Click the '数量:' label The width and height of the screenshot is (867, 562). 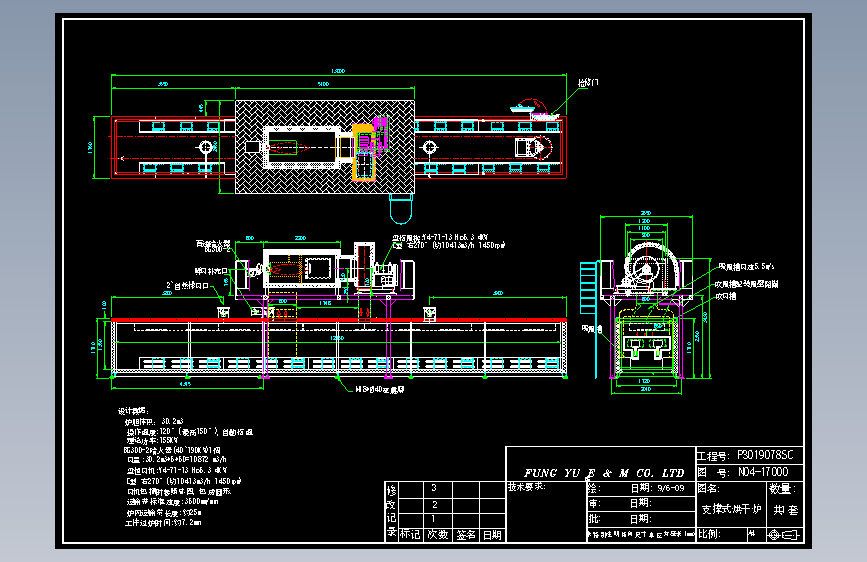782,489
